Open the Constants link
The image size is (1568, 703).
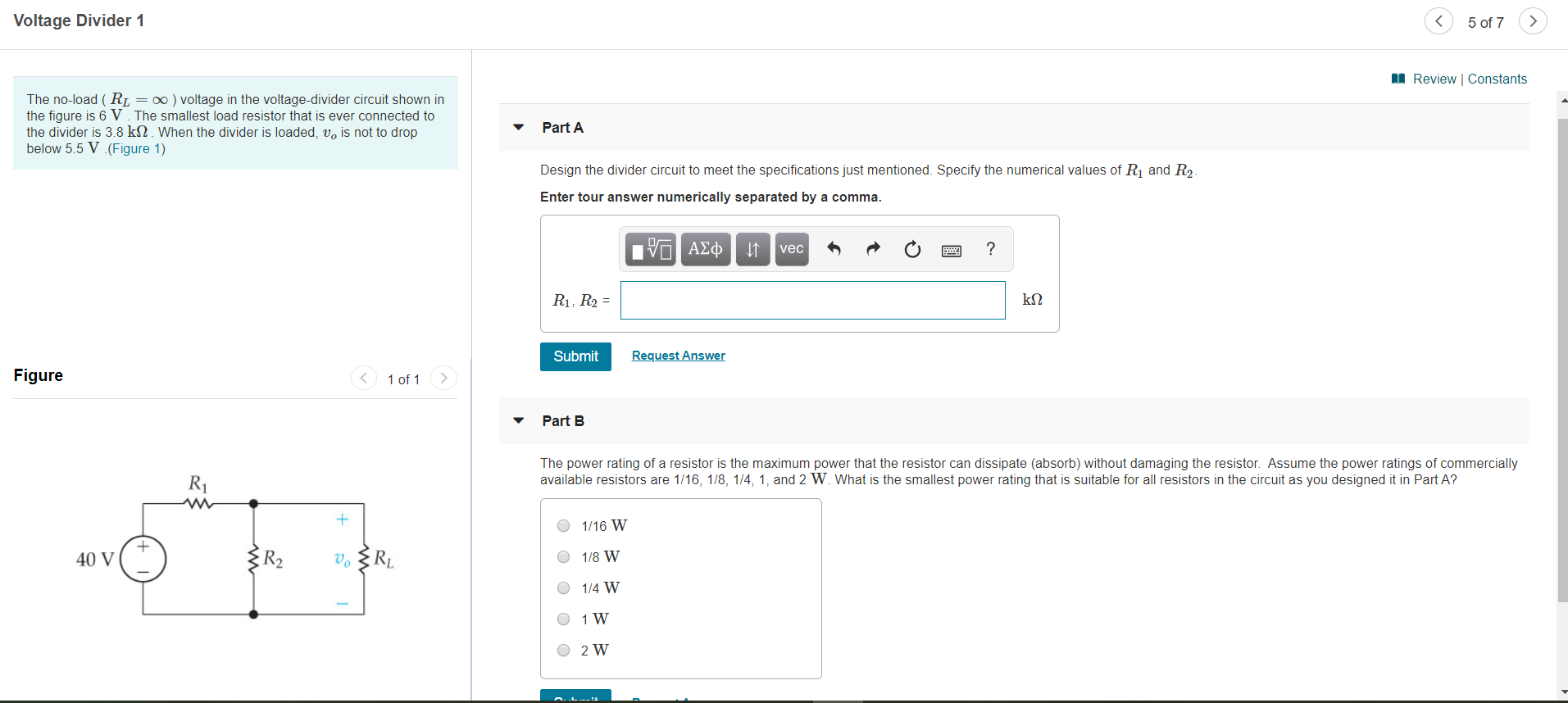1498,79
